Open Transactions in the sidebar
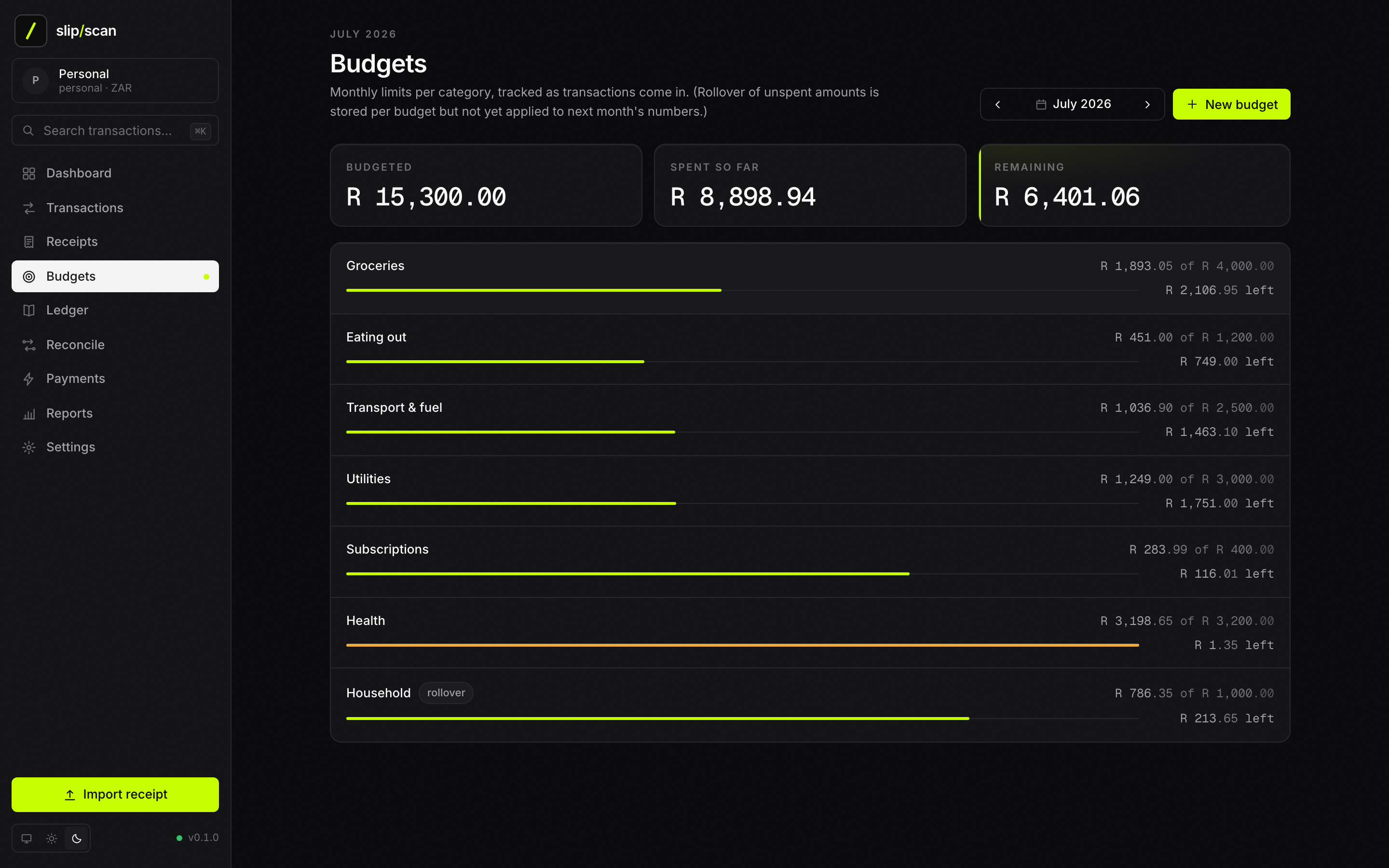 [x=115, y=208]
